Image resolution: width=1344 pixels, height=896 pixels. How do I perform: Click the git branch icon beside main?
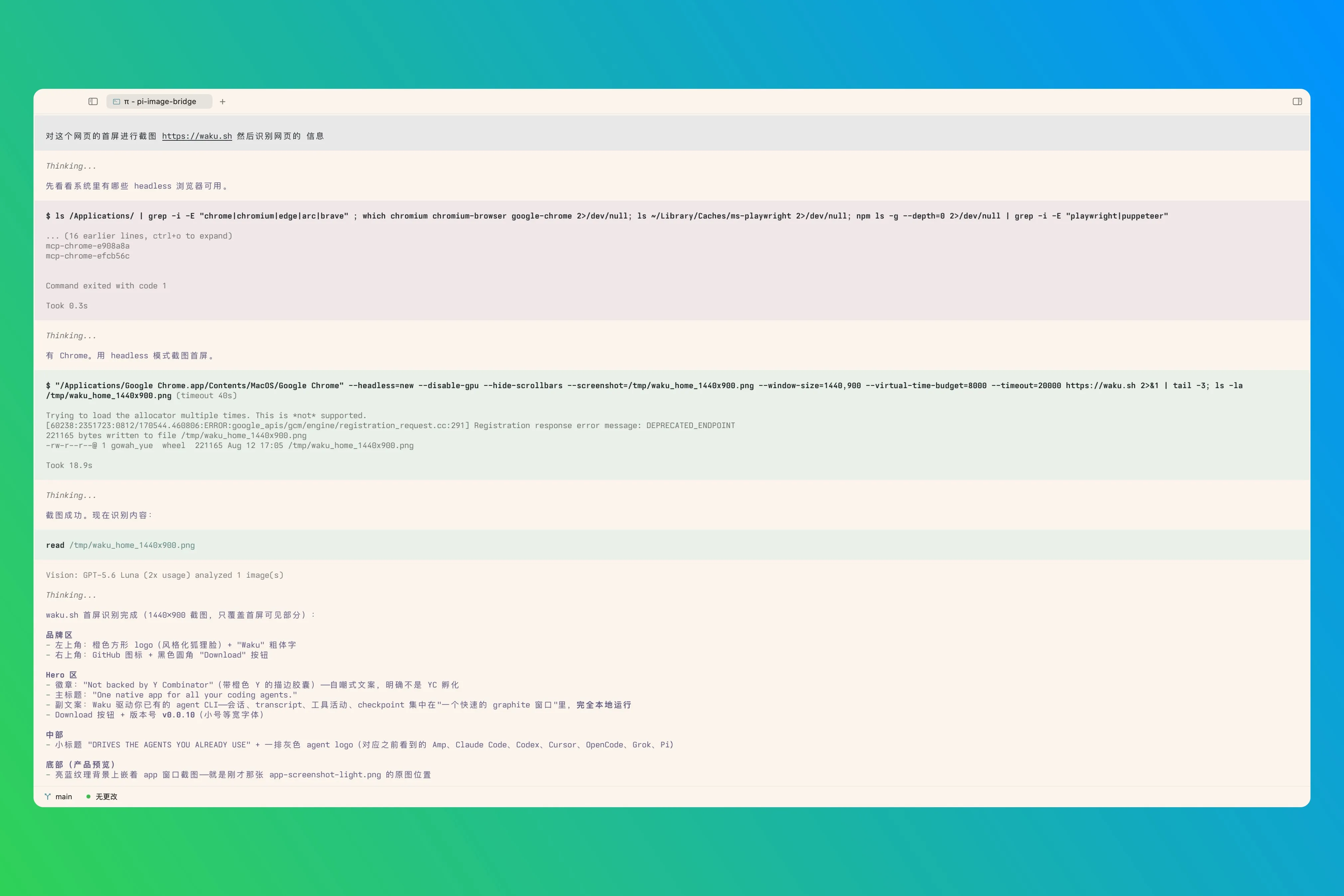48,797
